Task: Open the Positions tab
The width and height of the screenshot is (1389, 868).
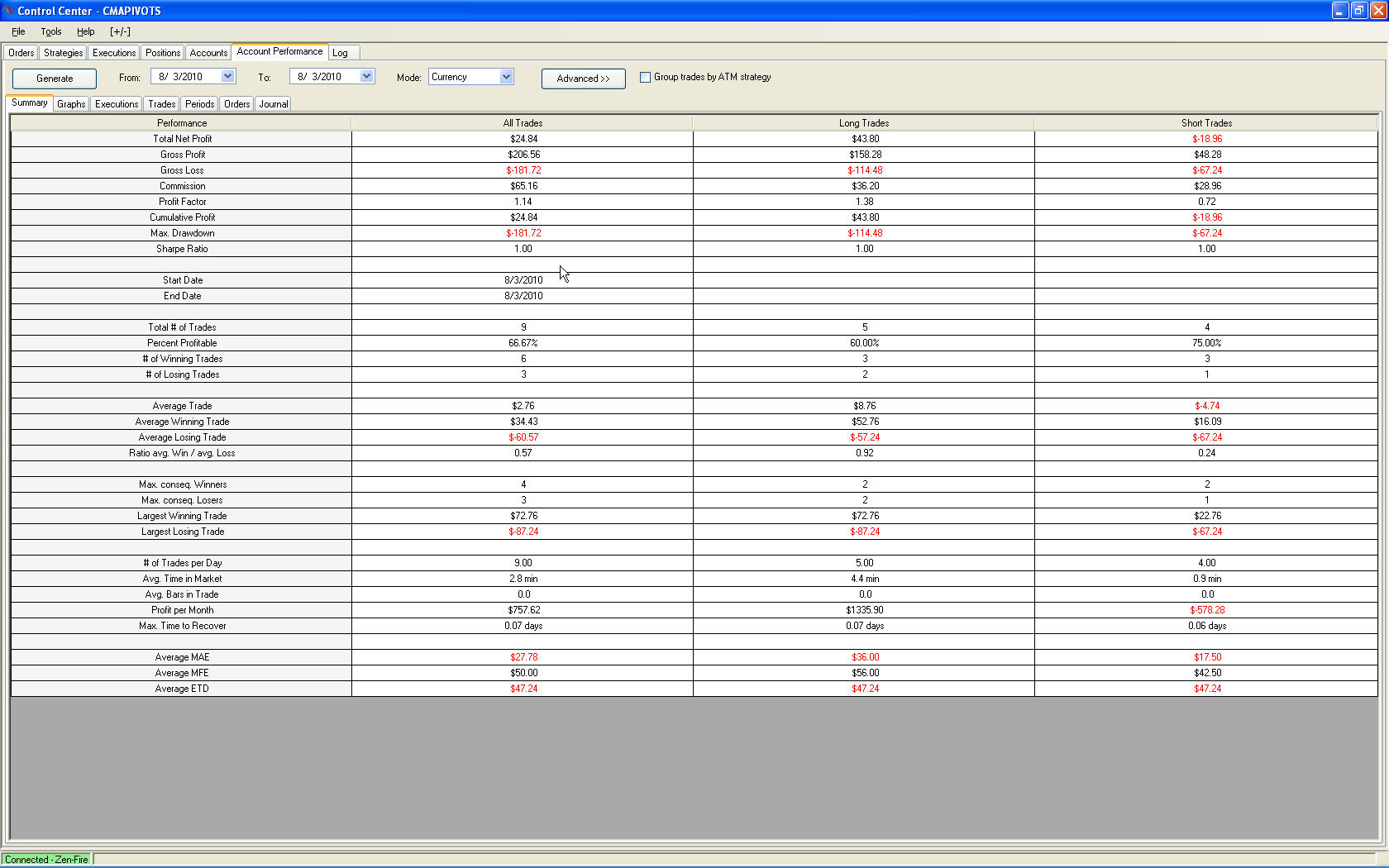Action: click(x=163, y=53)
